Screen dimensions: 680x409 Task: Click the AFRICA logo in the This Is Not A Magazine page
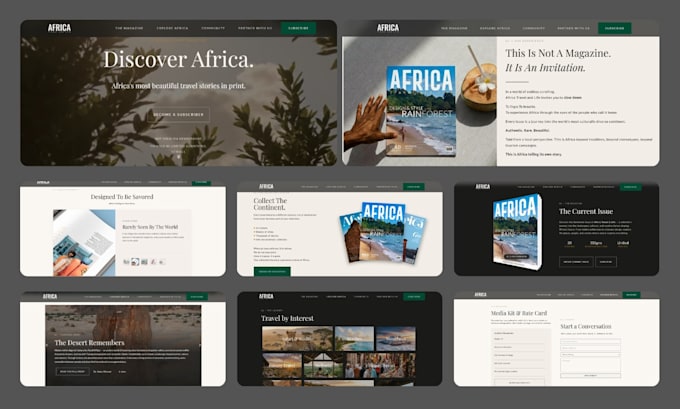coord(388,28)
